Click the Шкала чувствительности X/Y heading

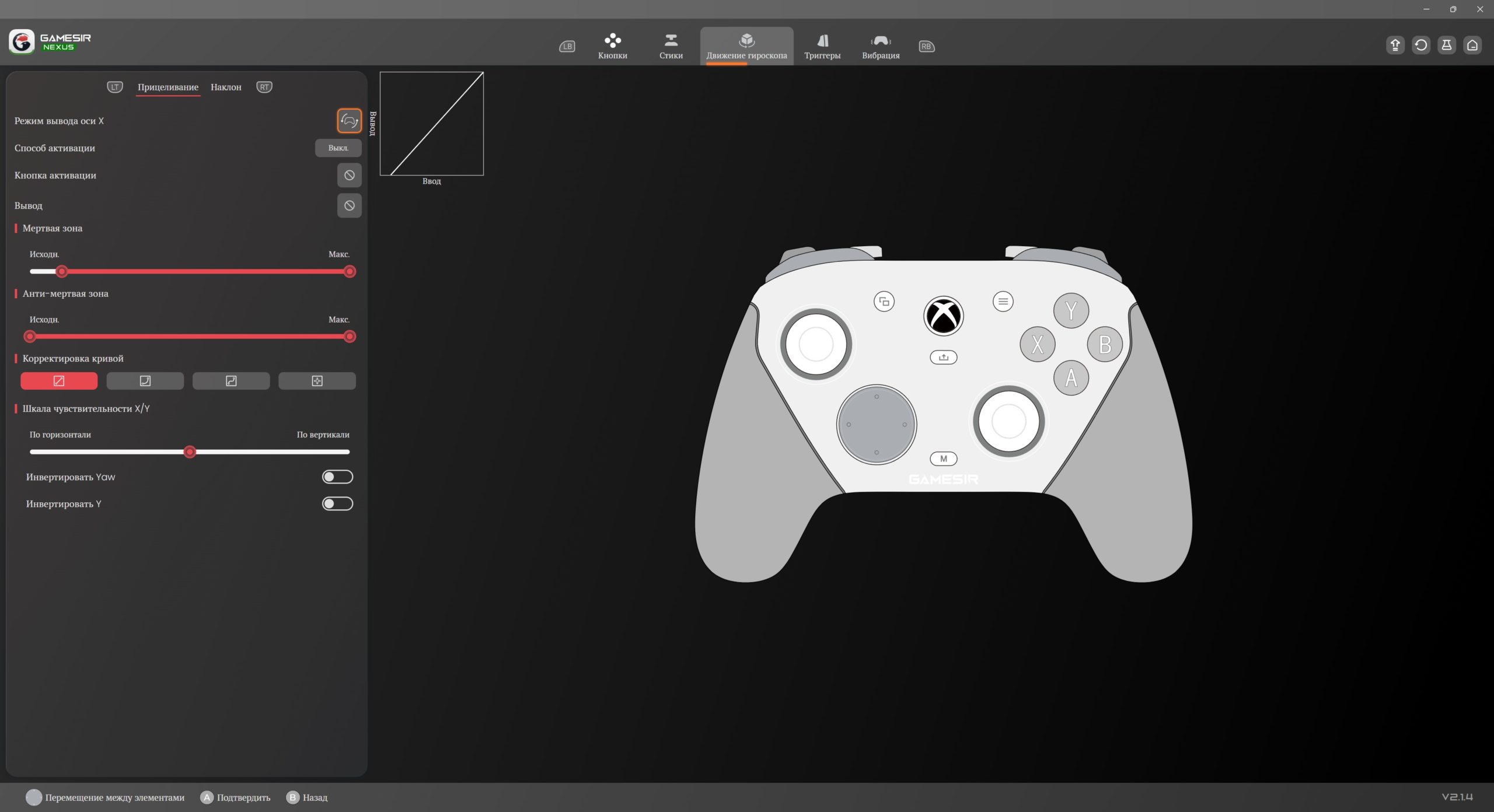coord(86,408)
